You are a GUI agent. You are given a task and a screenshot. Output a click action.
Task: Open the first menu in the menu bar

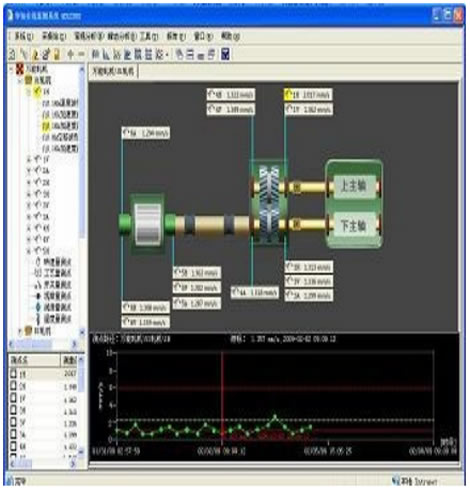coord(23,36)
